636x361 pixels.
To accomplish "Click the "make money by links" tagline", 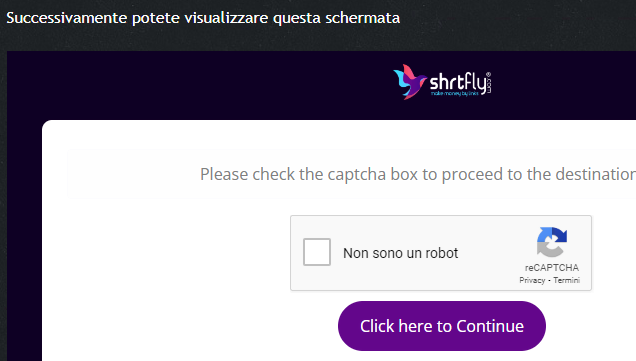I will pyautogui.click(x=455, y=94).
